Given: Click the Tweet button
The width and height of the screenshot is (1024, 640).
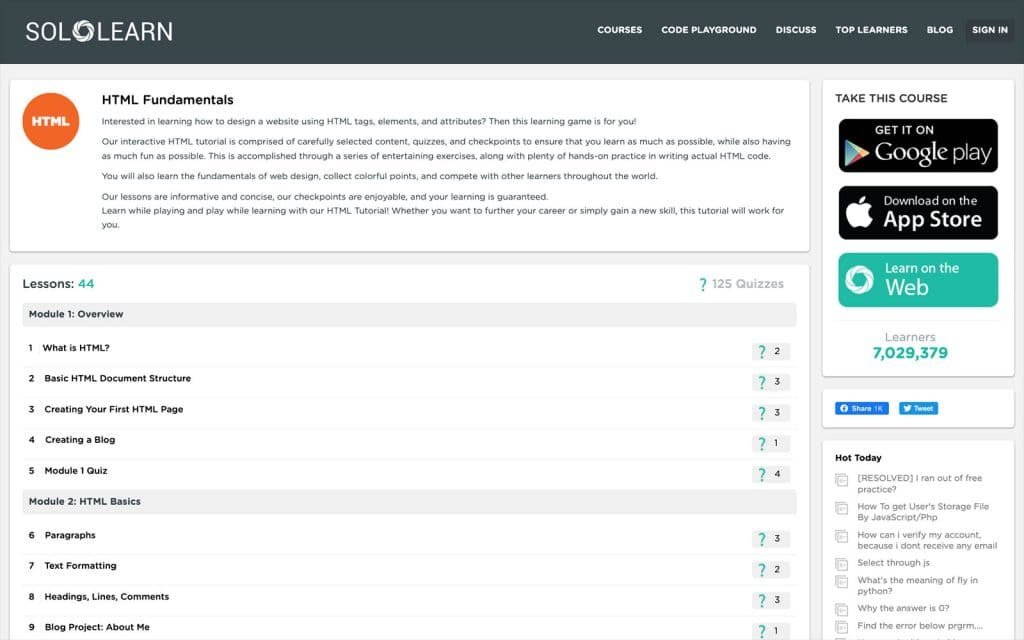Looking at the screenshot, I should pyautogui.click(x=917, y=407).
